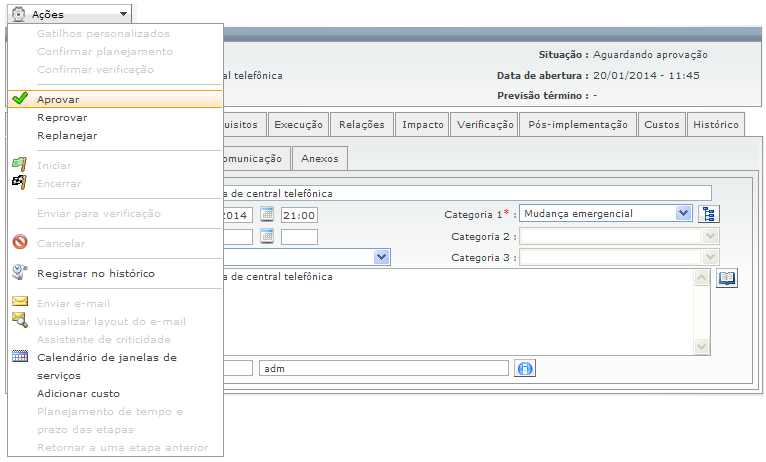Click the calendar icon beside the 21:00 time field
The width and height of the screenshot is (766, 462).
[267, 214]
